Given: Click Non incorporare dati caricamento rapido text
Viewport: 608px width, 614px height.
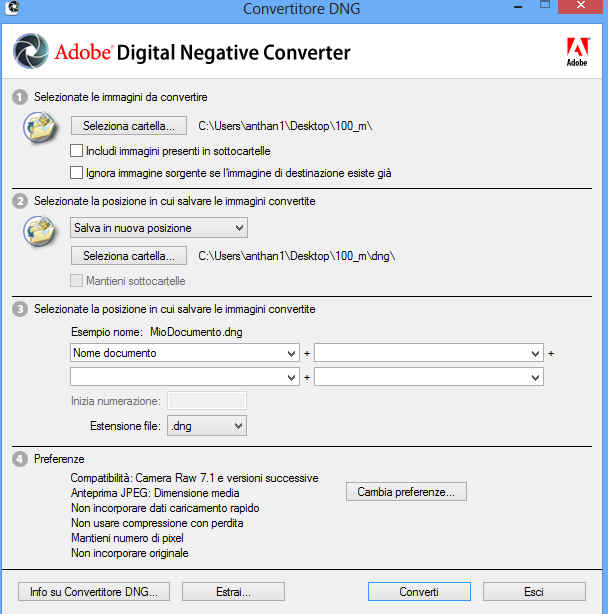Looking at the screenshot, I should click(x=165, y=508).
